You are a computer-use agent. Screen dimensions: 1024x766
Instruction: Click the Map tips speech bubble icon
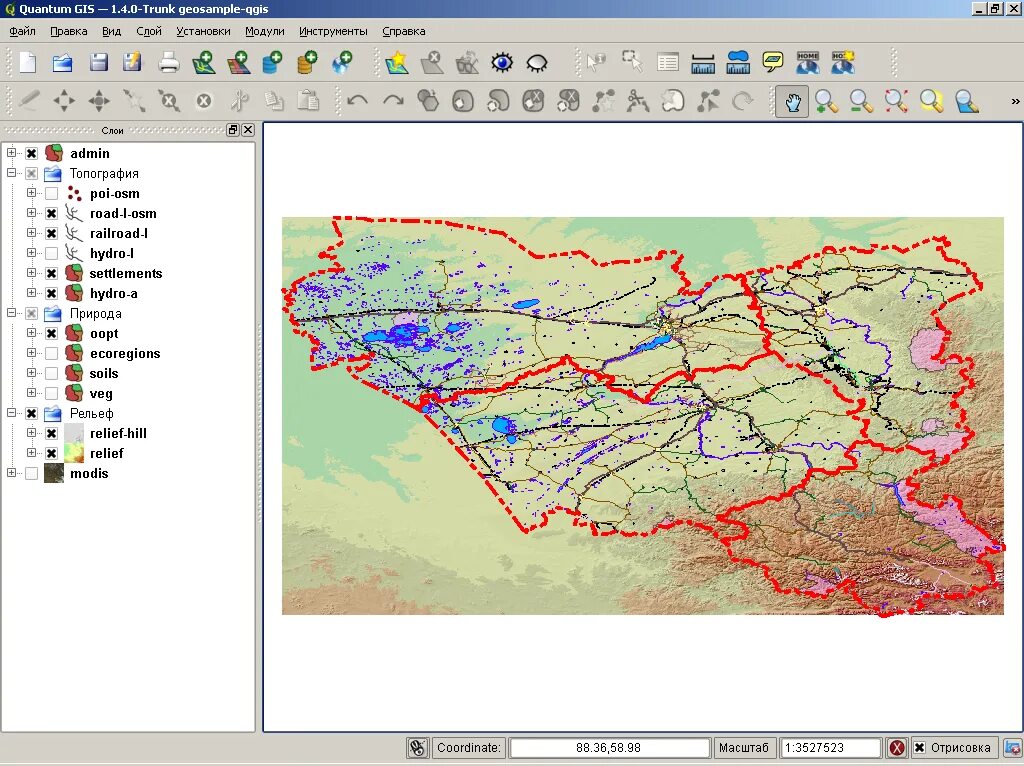773,63
